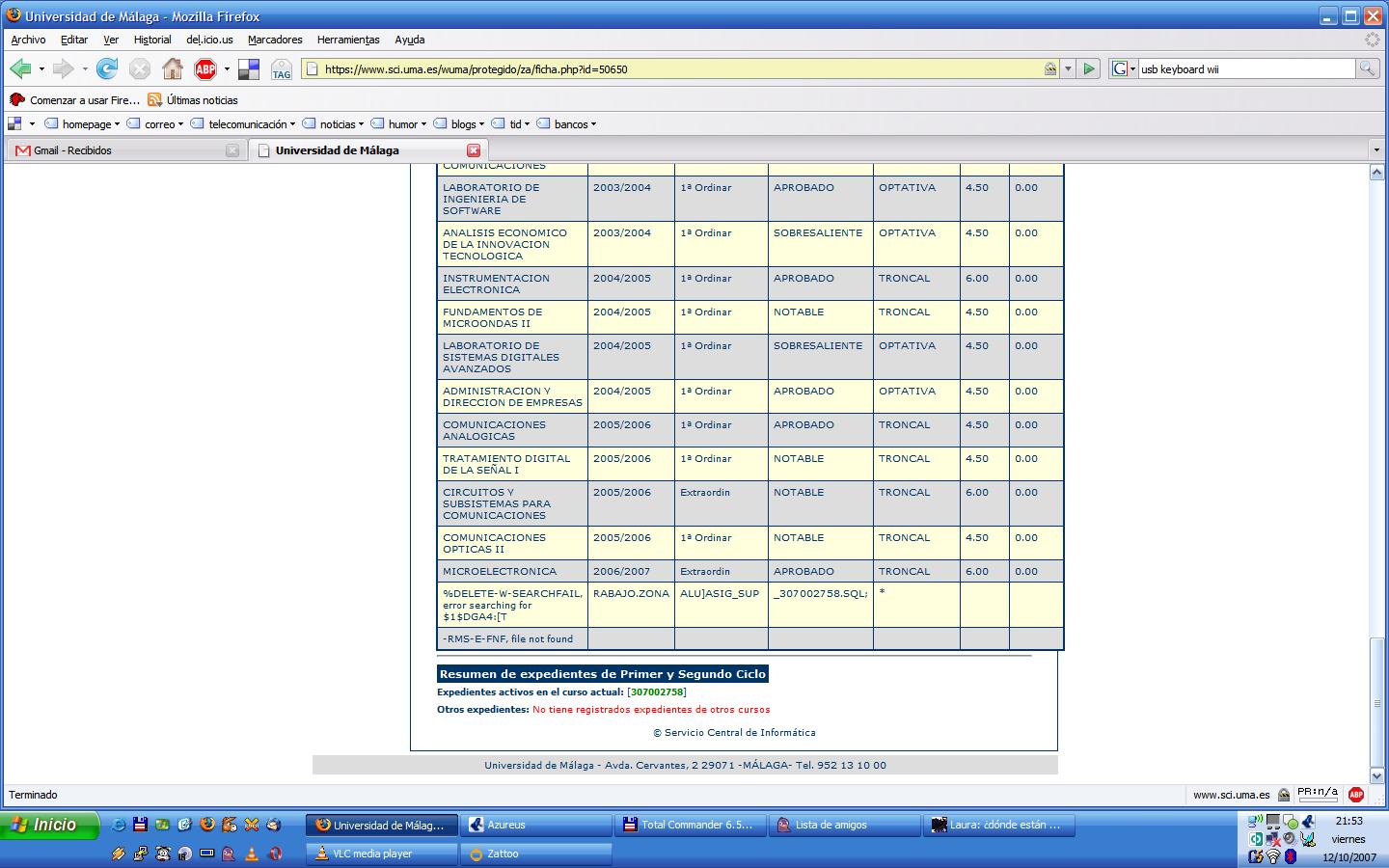Image resolution: width=1389 pixels, height=868 pixels.
Task: Click the Google search input field
Action: point(1245,69)
